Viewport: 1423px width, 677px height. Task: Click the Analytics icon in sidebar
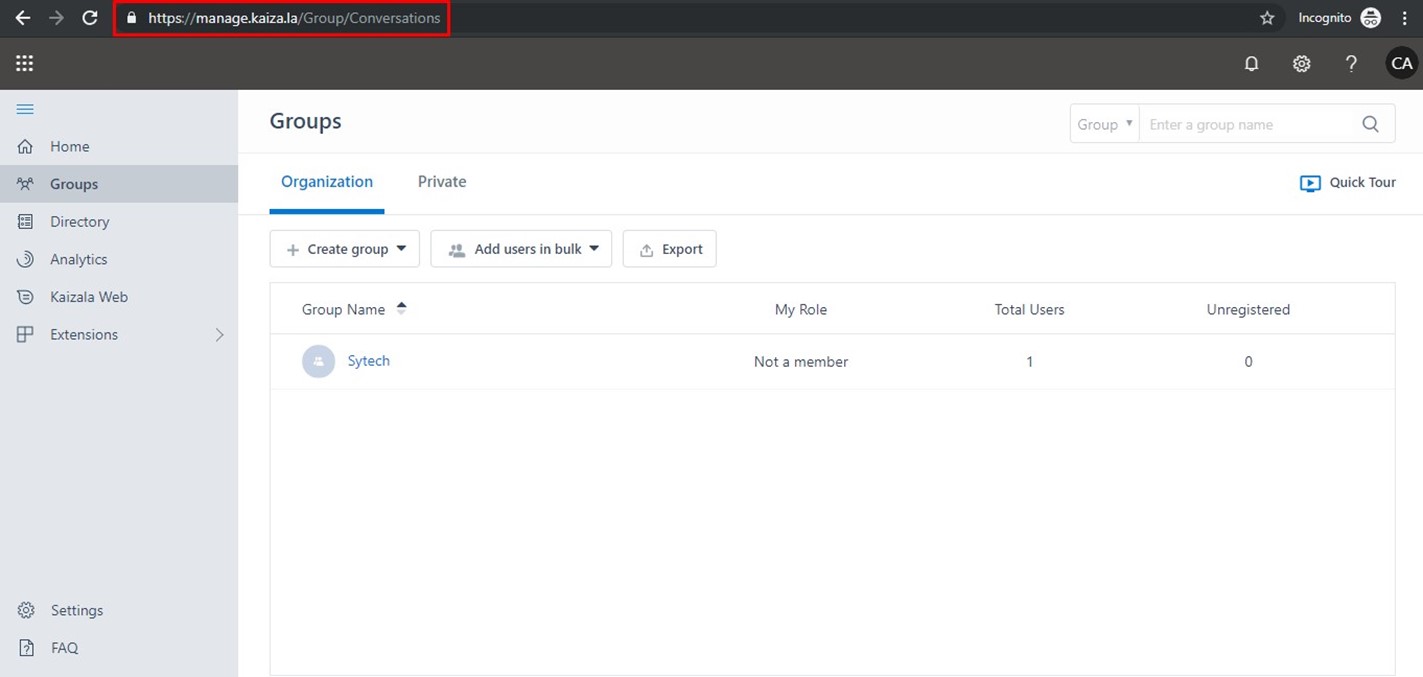(26, 259)
